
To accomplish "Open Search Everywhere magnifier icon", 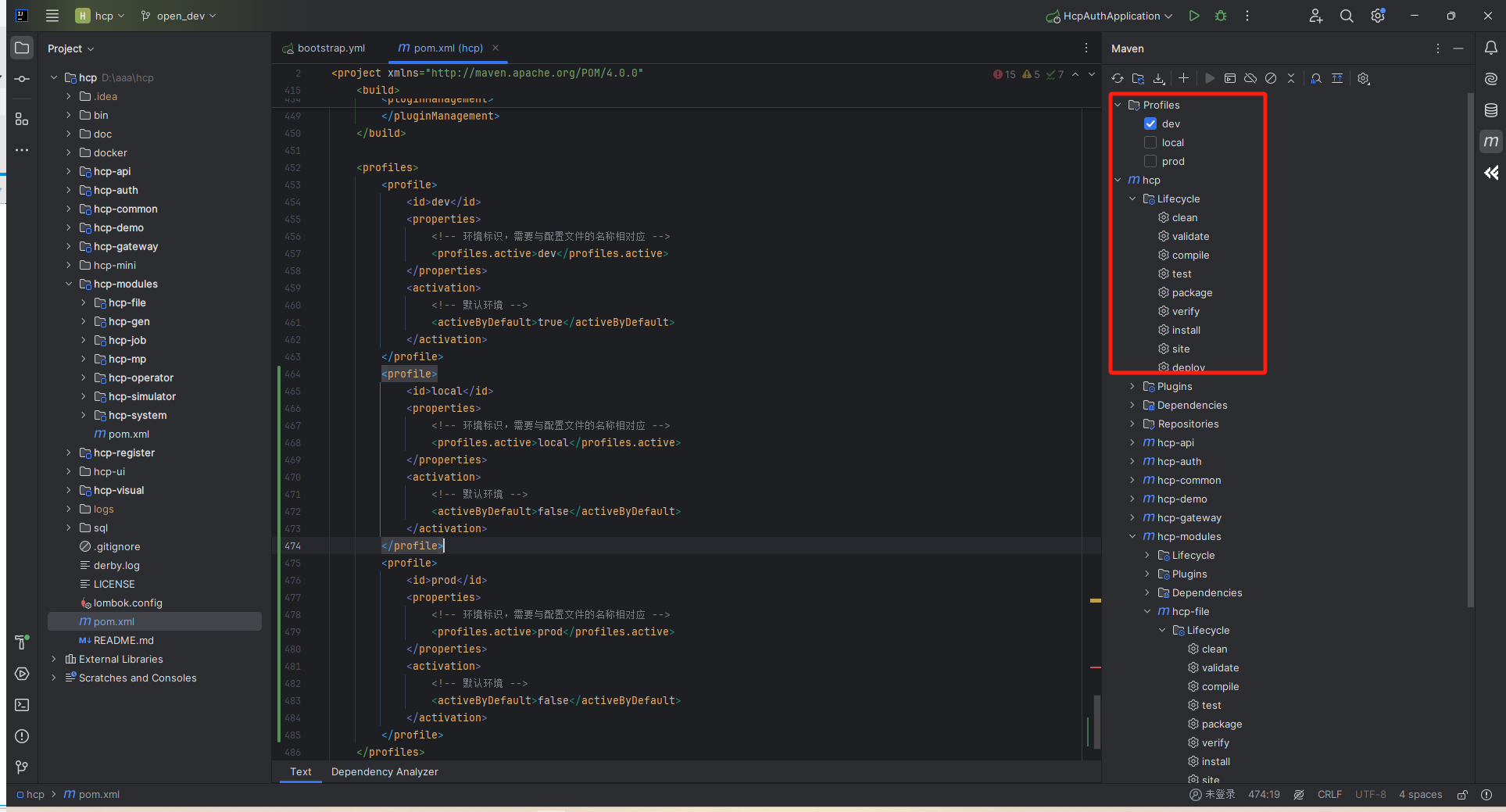I will click(x=1347, y=16).
